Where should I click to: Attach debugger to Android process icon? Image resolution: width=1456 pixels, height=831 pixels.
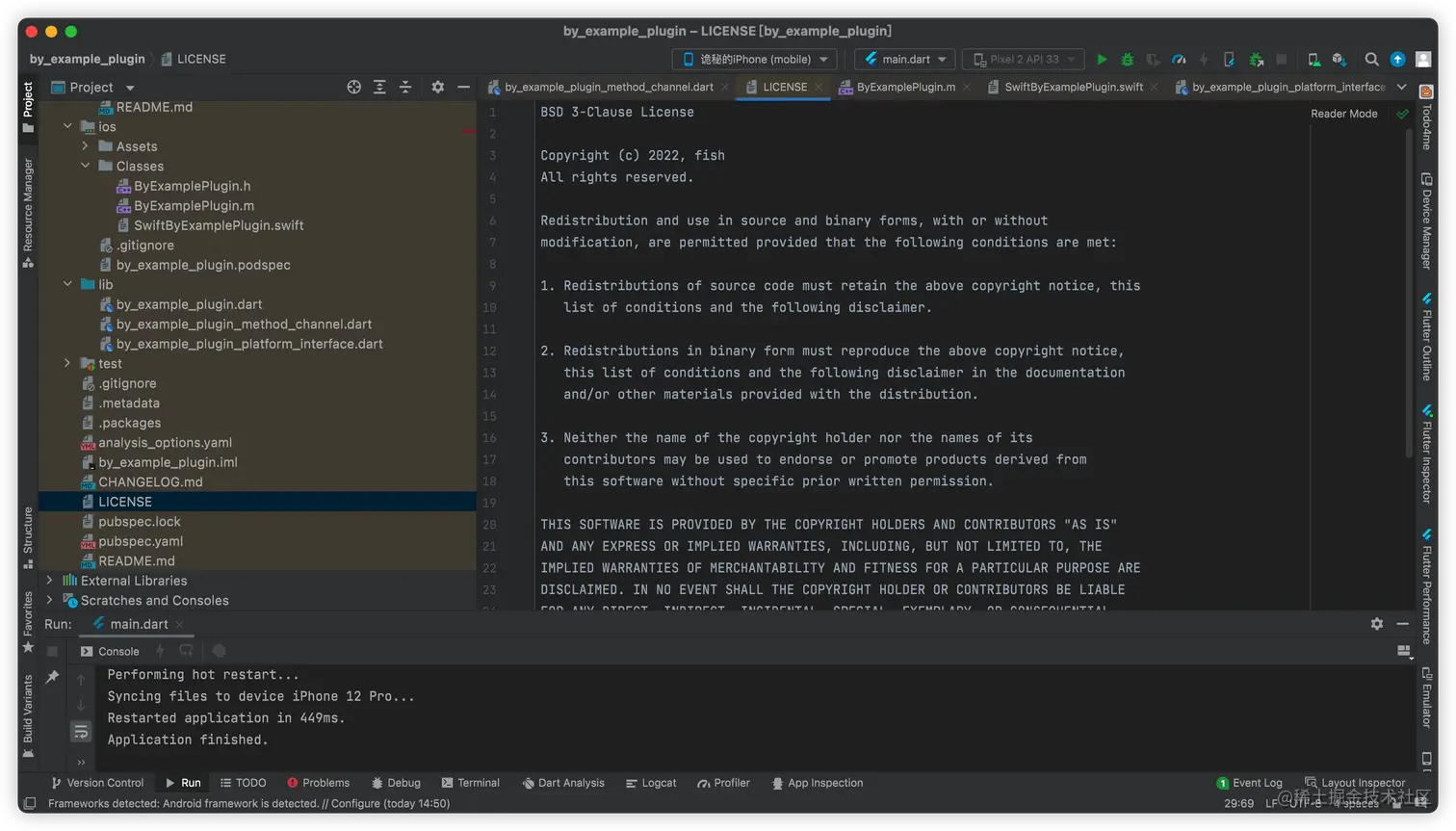1256,60
